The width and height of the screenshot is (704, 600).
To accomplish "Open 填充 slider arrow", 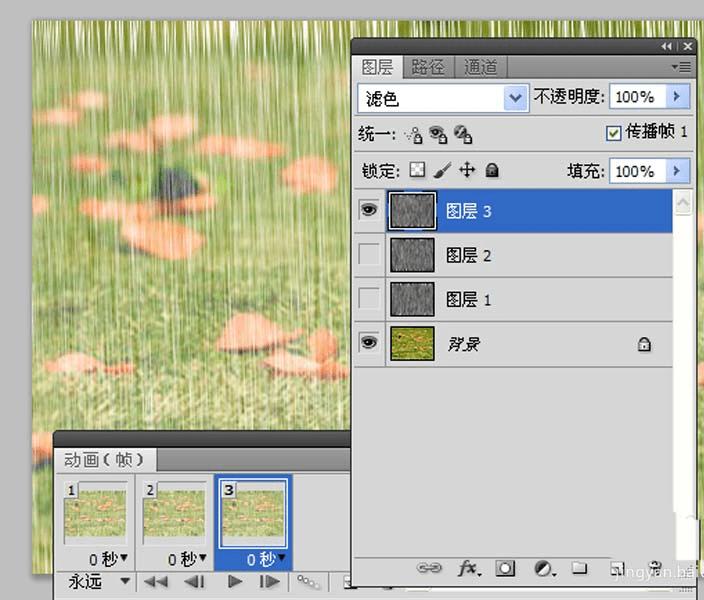I will [677, 171].
